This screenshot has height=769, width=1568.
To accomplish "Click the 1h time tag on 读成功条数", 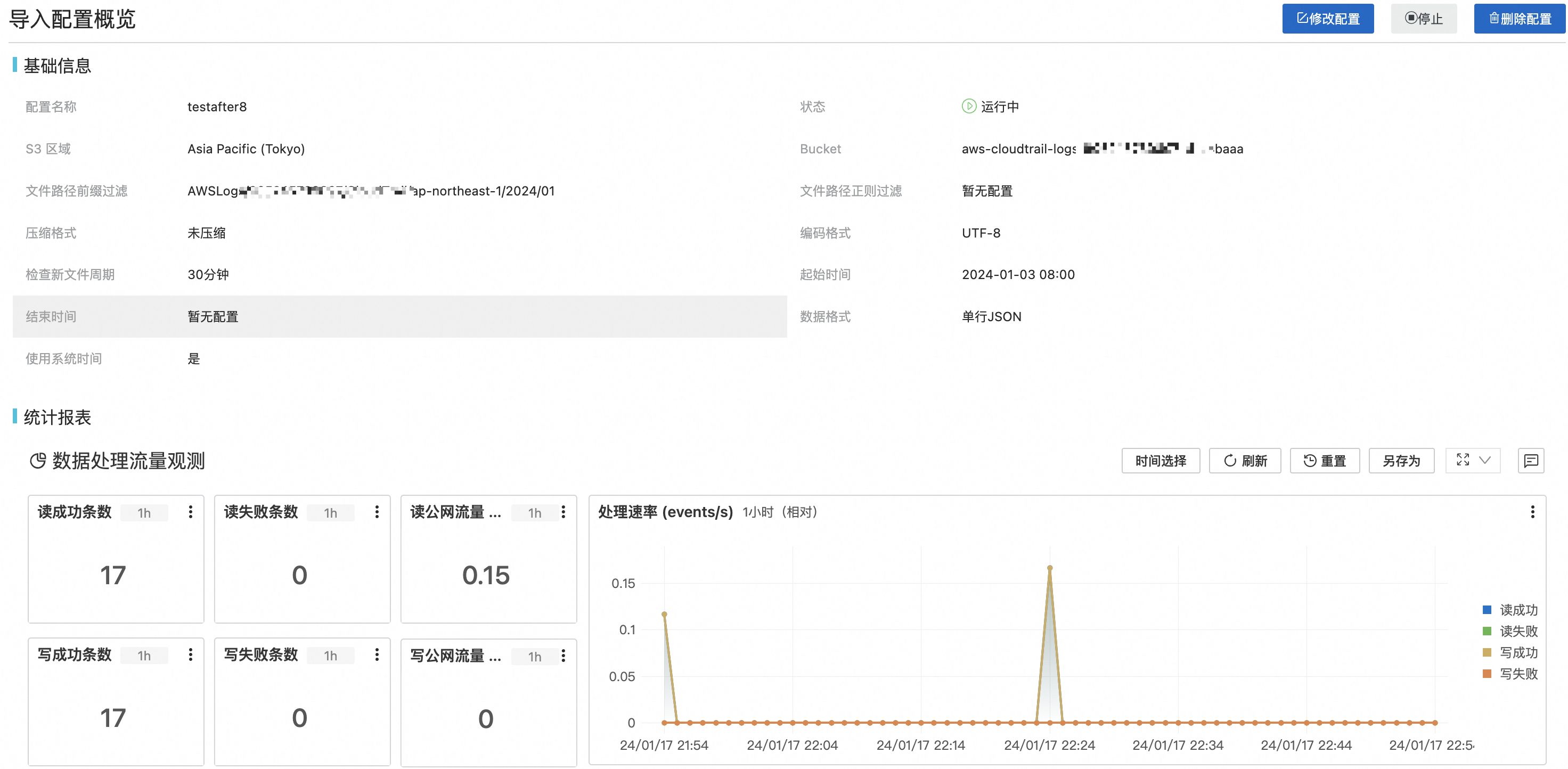I will point(144,513).
